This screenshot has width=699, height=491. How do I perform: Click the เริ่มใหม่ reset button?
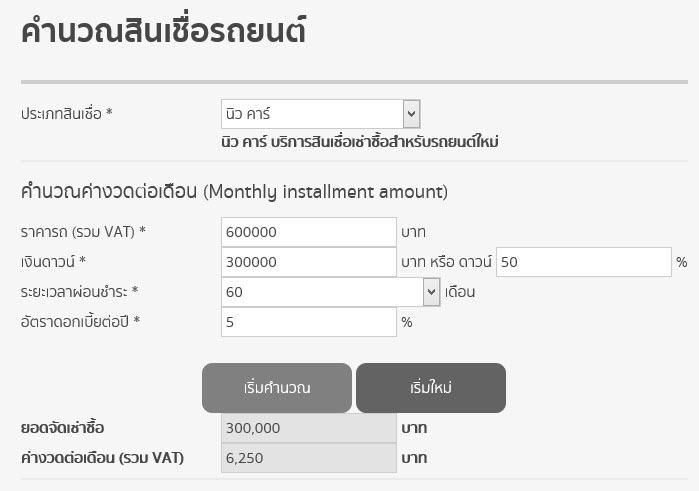point(430,388)
